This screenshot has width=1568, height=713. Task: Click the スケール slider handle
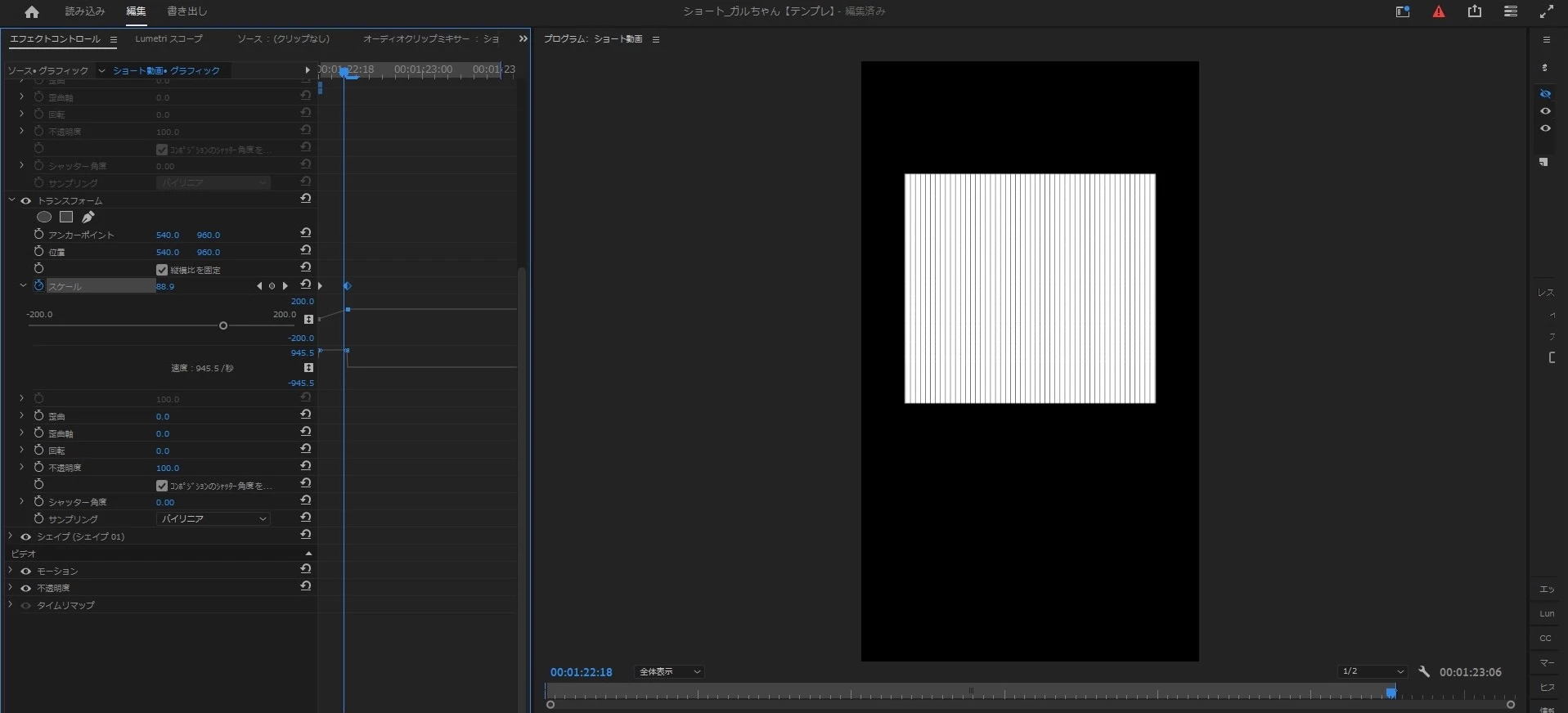click(x=223, y=325)
